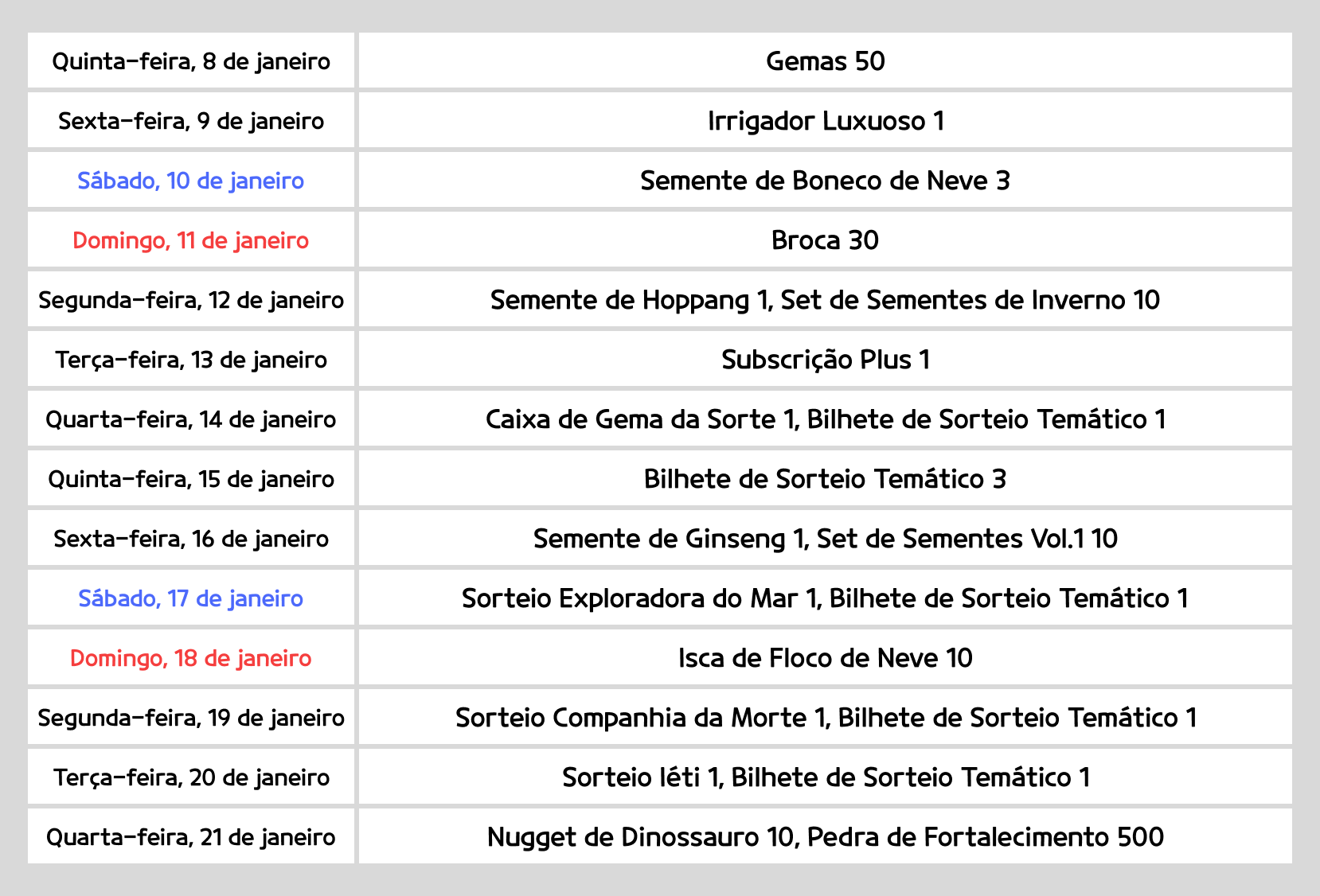Viewport: 1320px width, 896px height.
Task: Click Quarta-feira, 14 de janeiro date
Action: 191,419
